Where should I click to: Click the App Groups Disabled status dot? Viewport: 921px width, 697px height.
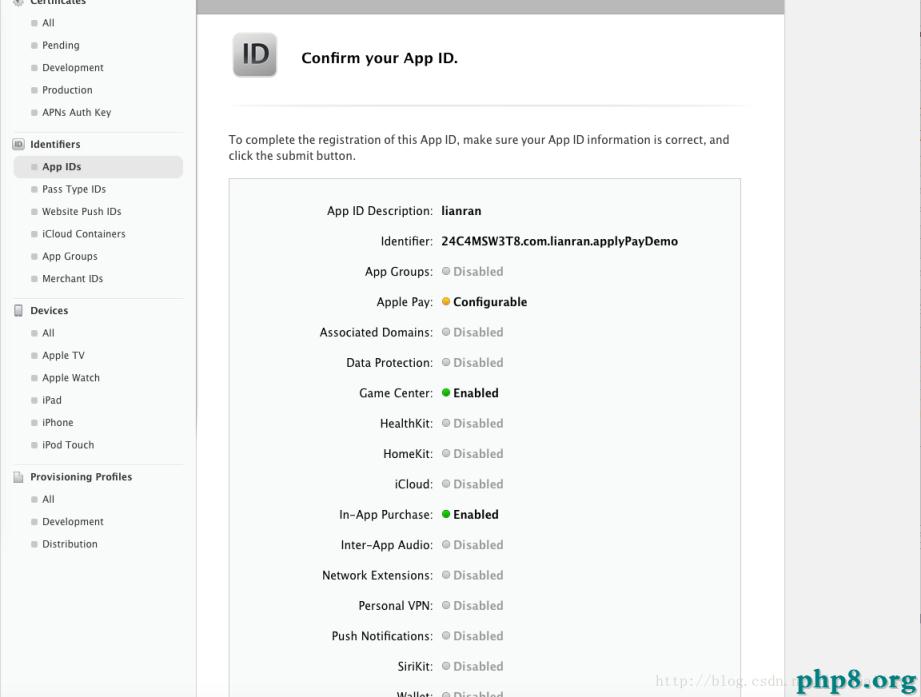(446, 271)
